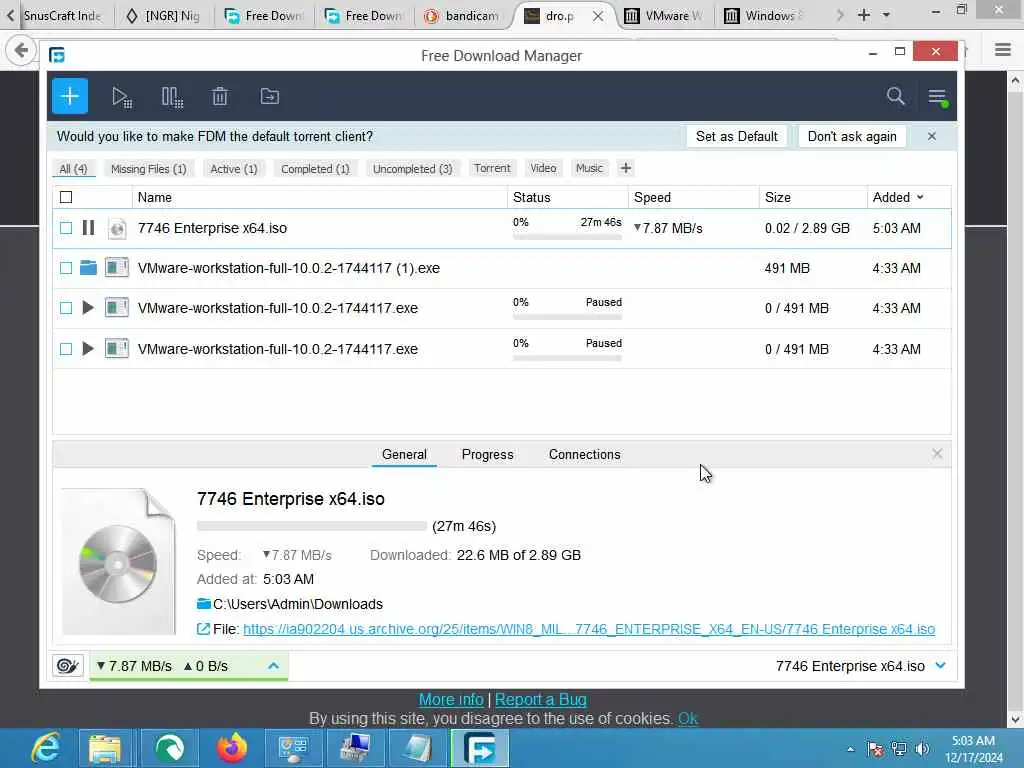The height and width of the screenshot is (768, 1024).
Task: Select the Music filter
Action: [x=589, y=168]
